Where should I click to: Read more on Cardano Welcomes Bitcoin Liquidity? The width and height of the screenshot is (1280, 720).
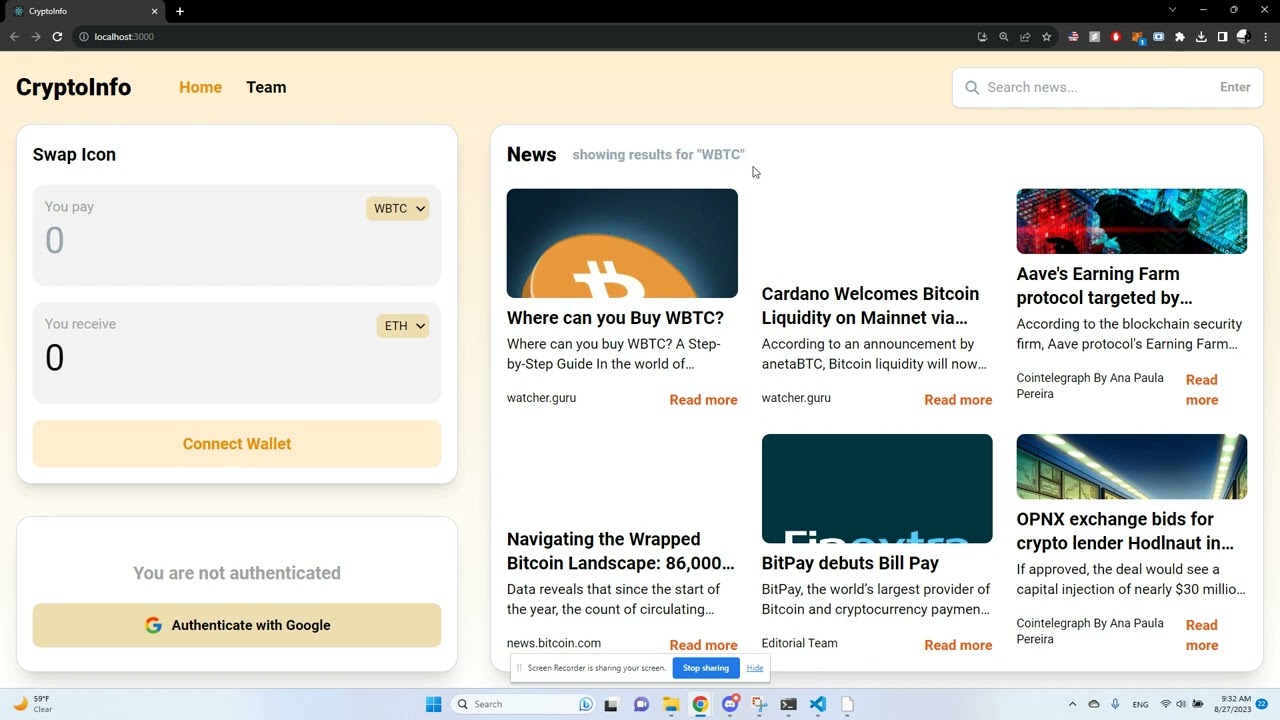point(958,400)
